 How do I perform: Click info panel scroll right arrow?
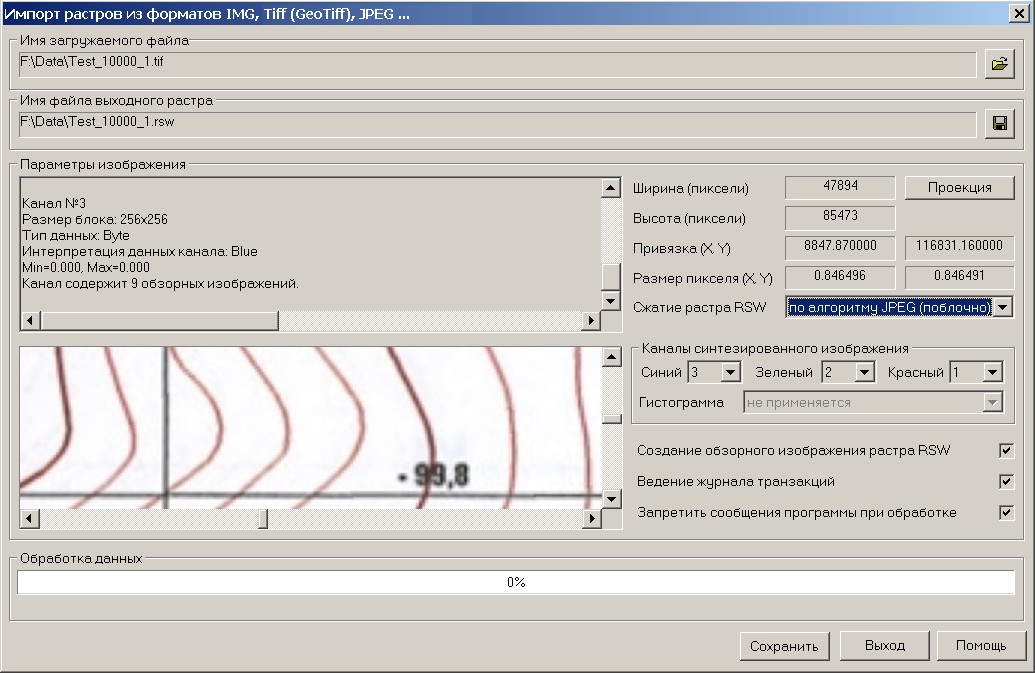pyautogui.click(x=591, y=320)
